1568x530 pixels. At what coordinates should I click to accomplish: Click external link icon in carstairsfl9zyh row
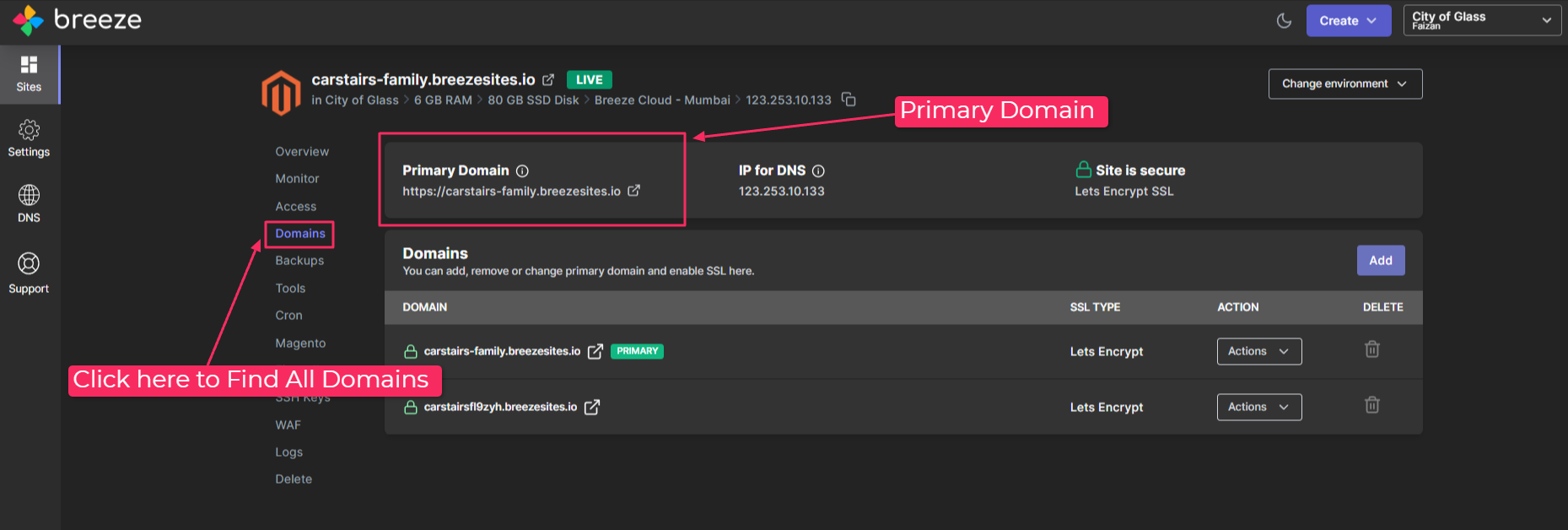pos(592,407)
